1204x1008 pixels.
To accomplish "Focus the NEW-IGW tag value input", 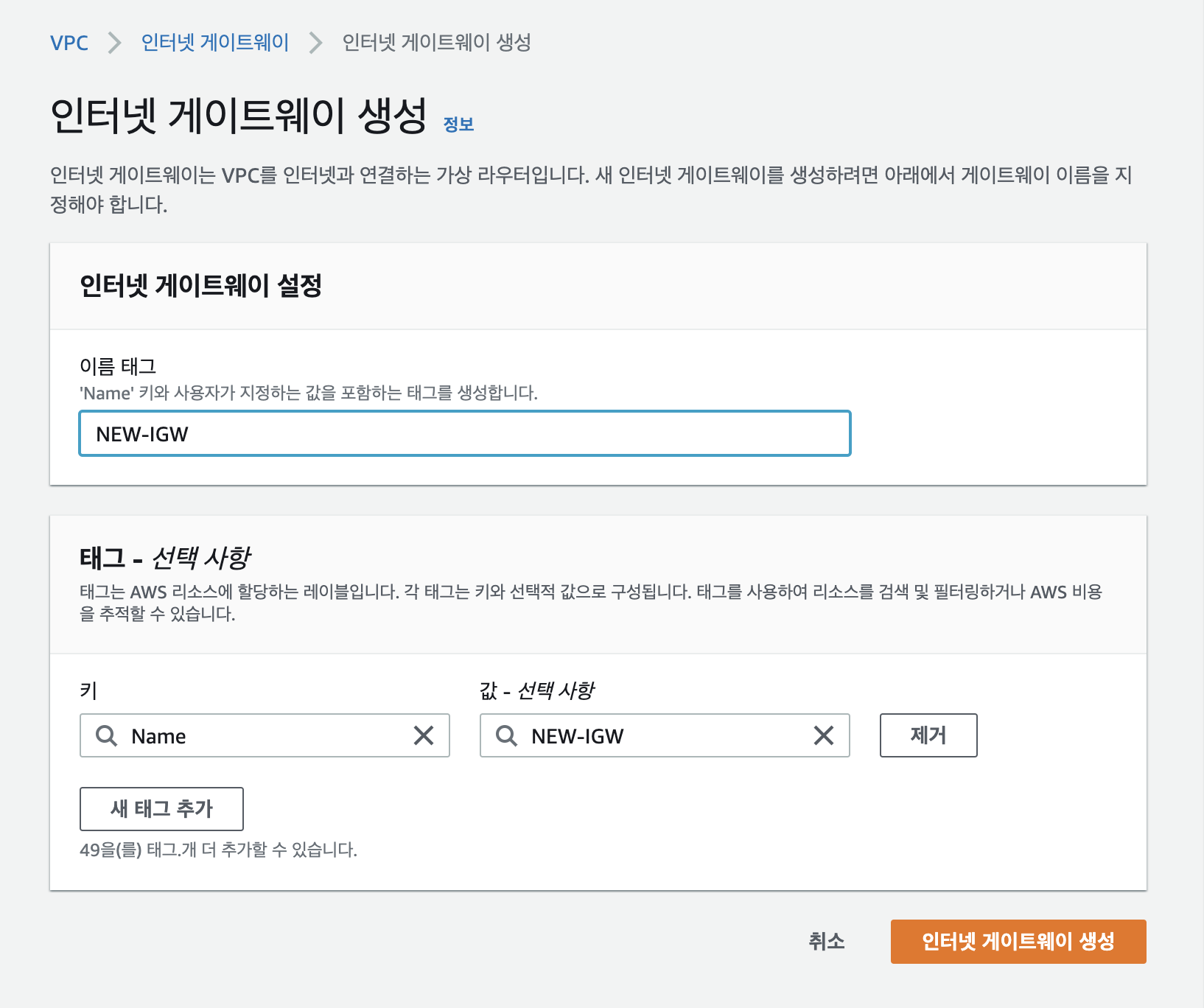I will [x=665, y=735].
